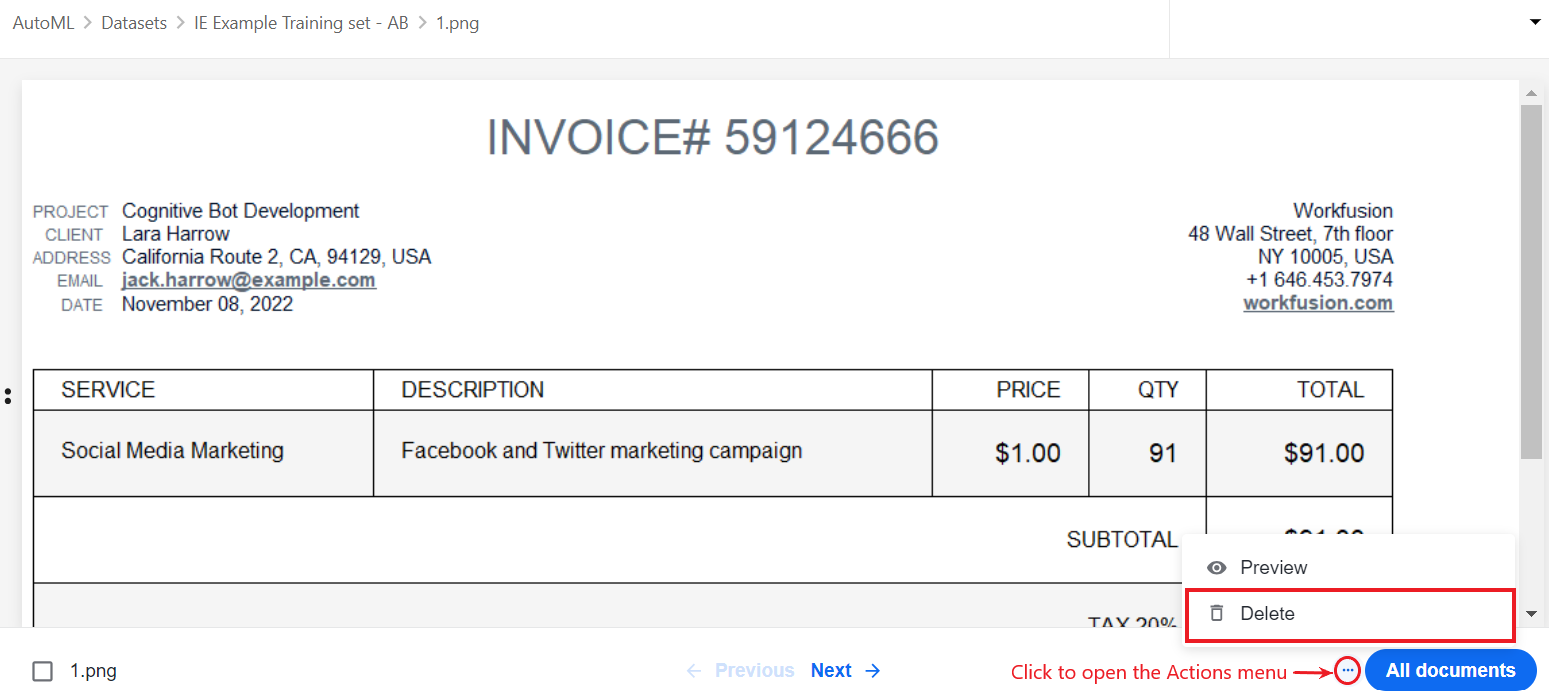Open IE Example Training set - AB breadcrumb
Screen dimensions: 1549x697
click(301, 23)
